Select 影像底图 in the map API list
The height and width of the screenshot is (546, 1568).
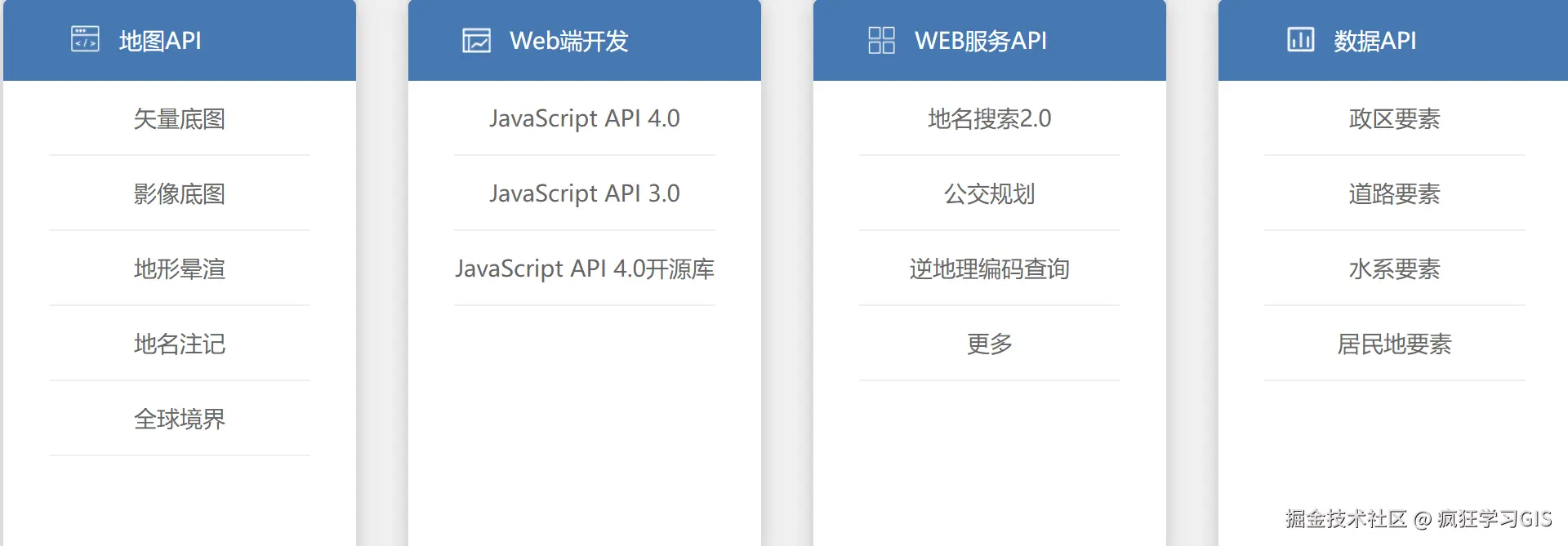pos(180,194)
